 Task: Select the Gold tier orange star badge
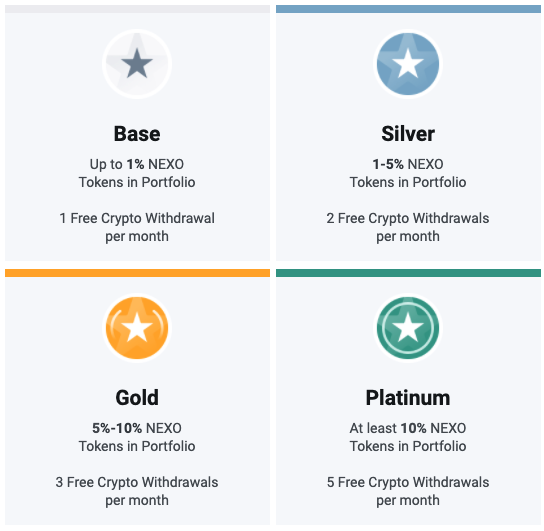point(137,328)
